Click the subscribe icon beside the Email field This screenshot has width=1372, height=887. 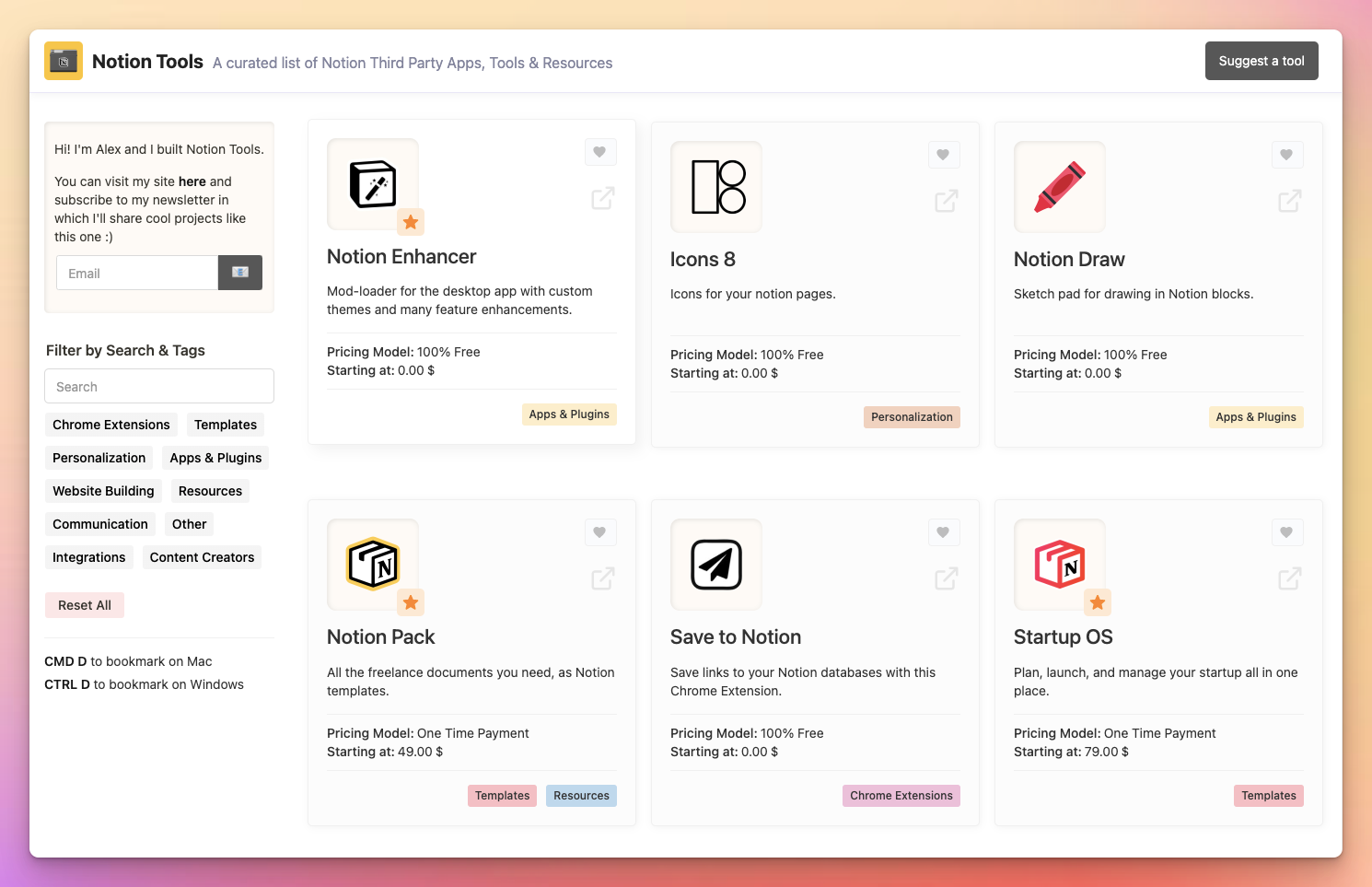[239, 272]
